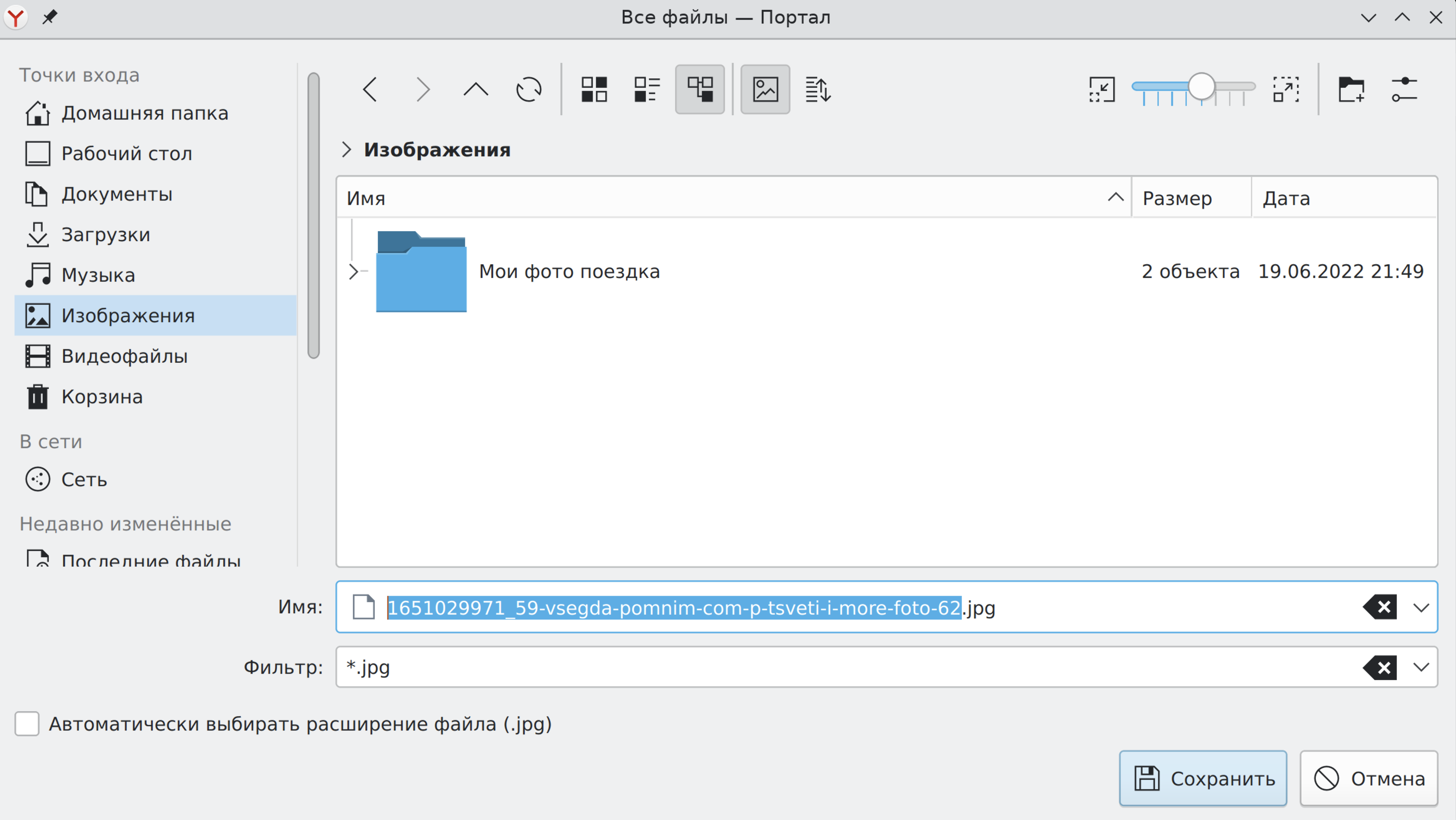Open Документы in the sidebar
1456x820 pixels.
pyautogui.click(x=155, y=194)
